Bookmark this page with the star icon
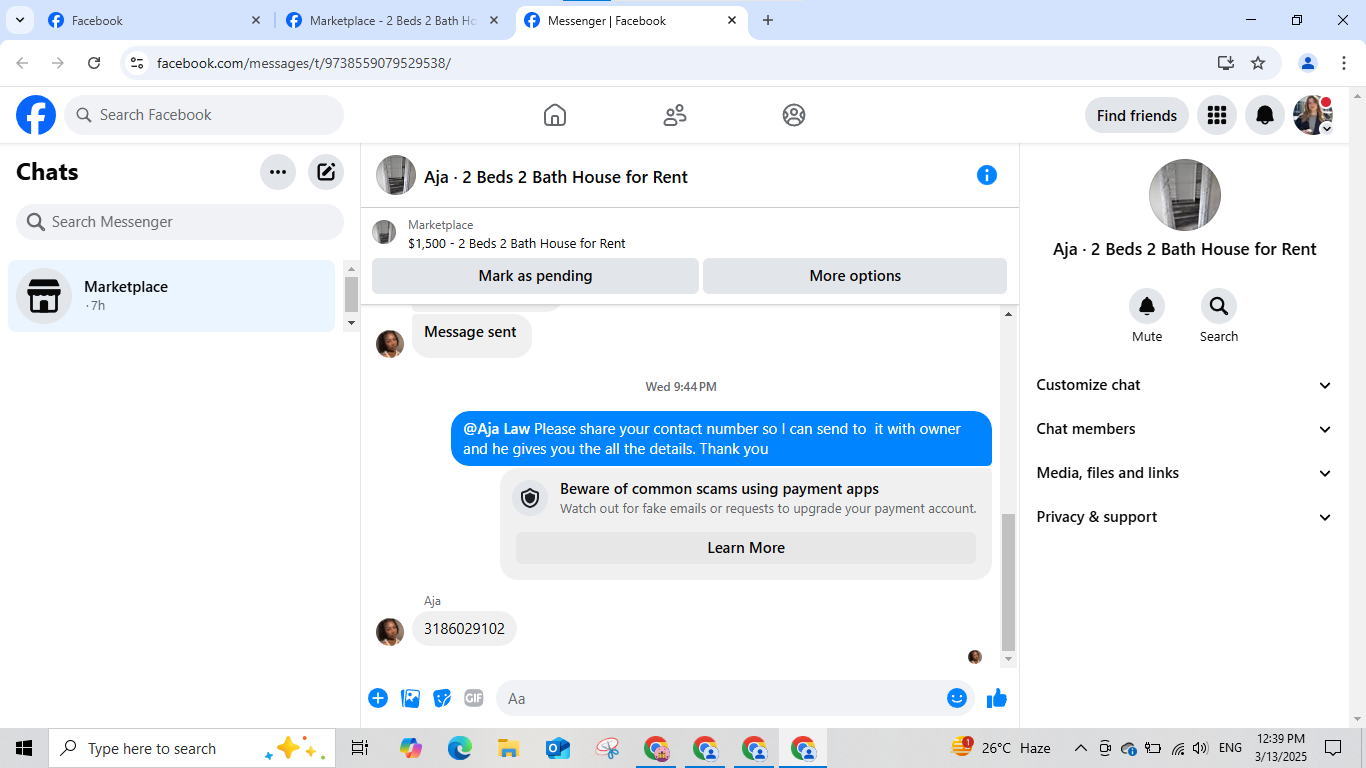Image resolution: width=1366 pixels, height=768 pixels. [1258, 63]
